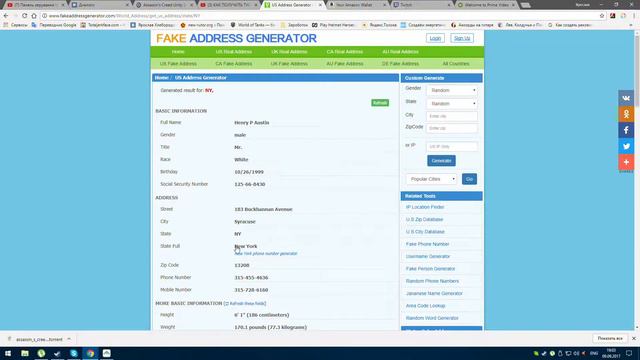Open the U.S City Database link
The width and height of the screenshot is (640, 360).
[x=425, y=231]
